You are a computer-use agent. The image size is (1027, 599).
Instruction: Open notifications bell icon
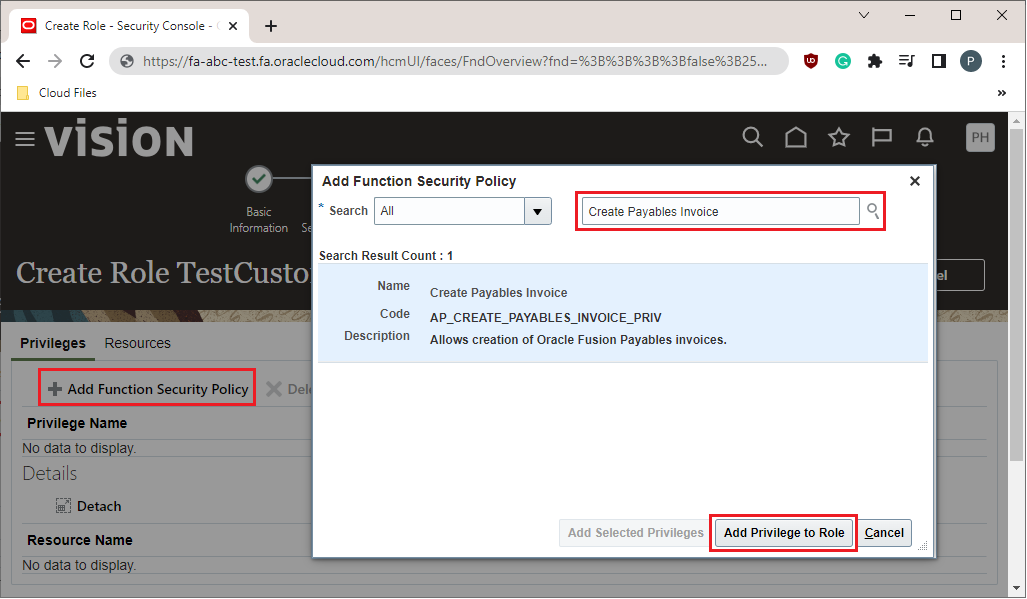925,137
